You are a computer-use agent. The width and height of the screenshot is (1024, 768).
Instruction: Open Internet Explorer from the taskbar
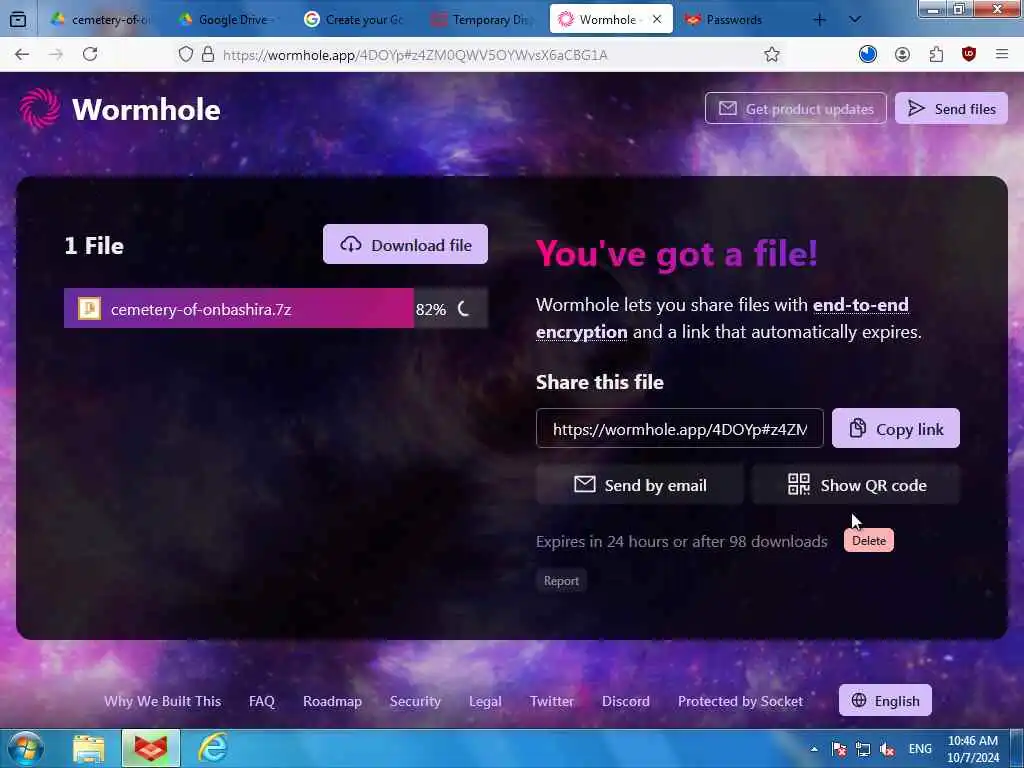point(212,748)
